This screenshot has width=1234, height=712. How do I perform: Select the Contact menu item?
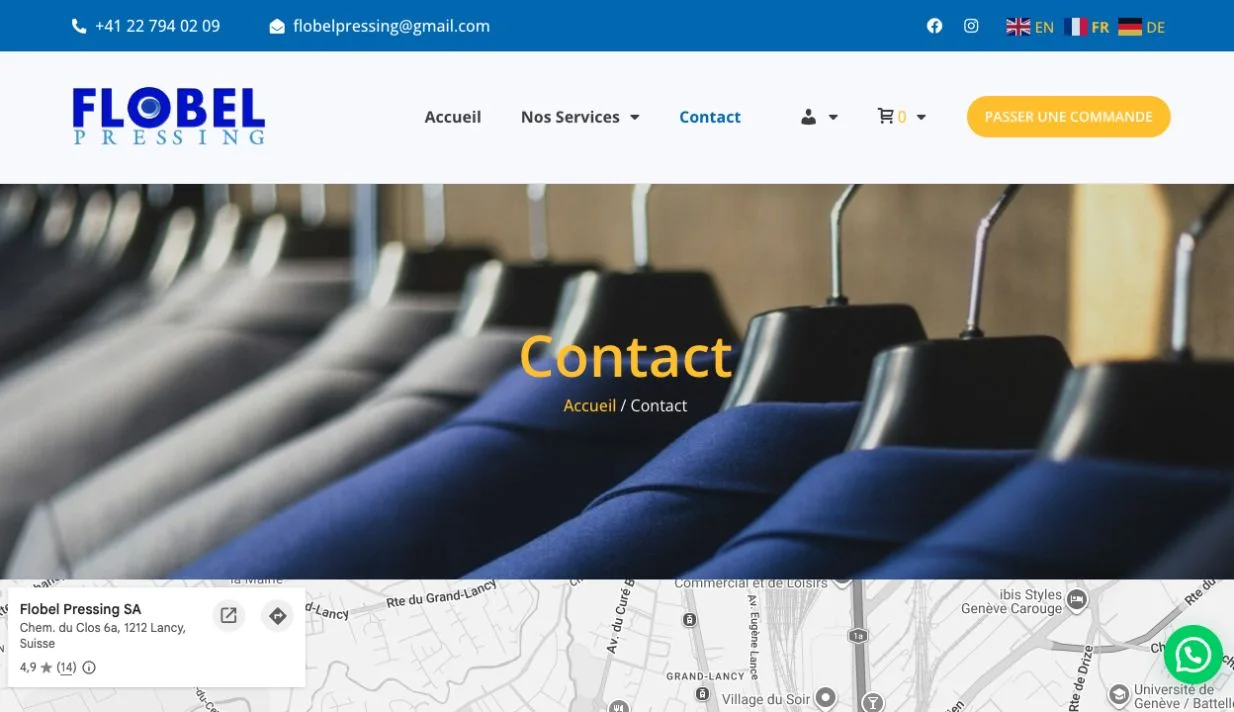click(x=710, y=117)
